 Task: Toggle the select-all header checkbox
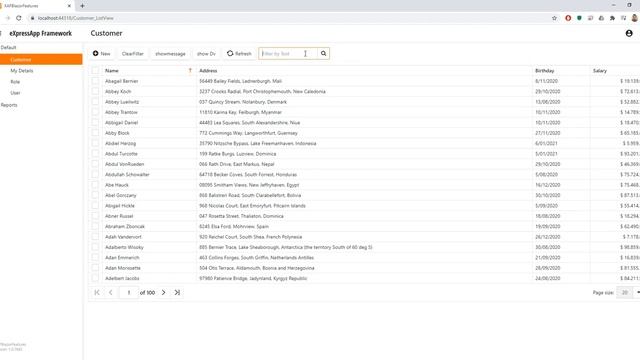point(95,71)
